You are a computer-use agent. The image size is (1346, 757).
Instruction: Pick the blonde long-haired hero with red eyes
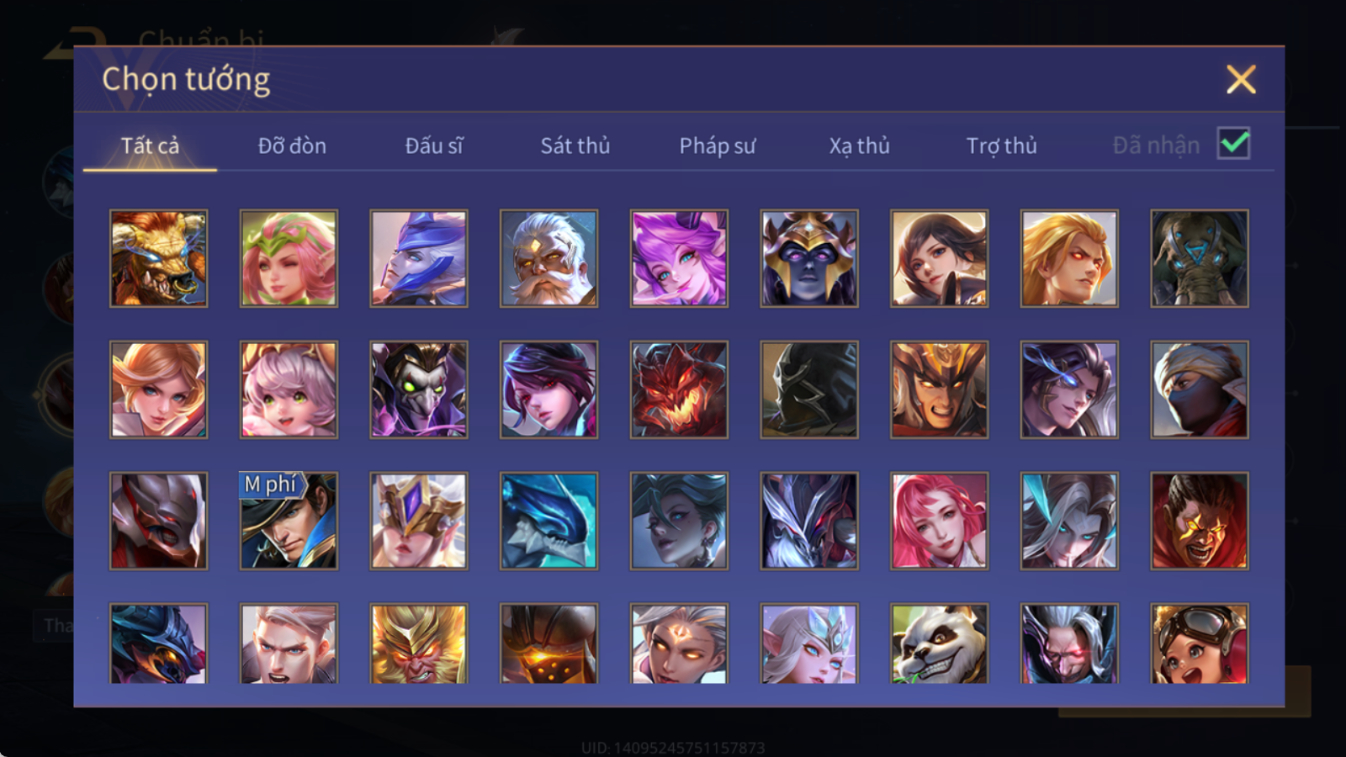pyautogui.click(x=1069, y=258)
